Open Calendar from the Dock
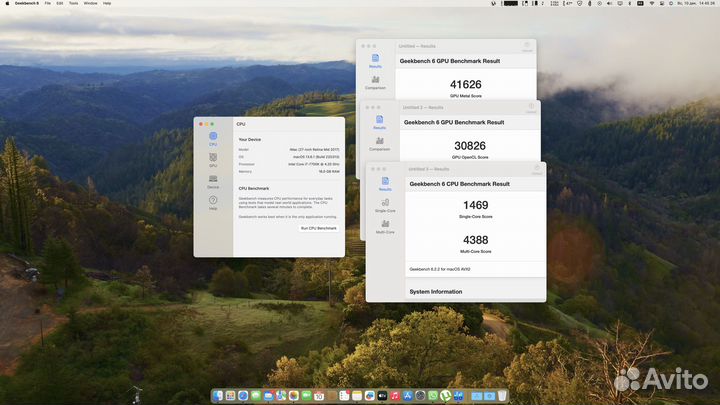 (x=319, y=395)
